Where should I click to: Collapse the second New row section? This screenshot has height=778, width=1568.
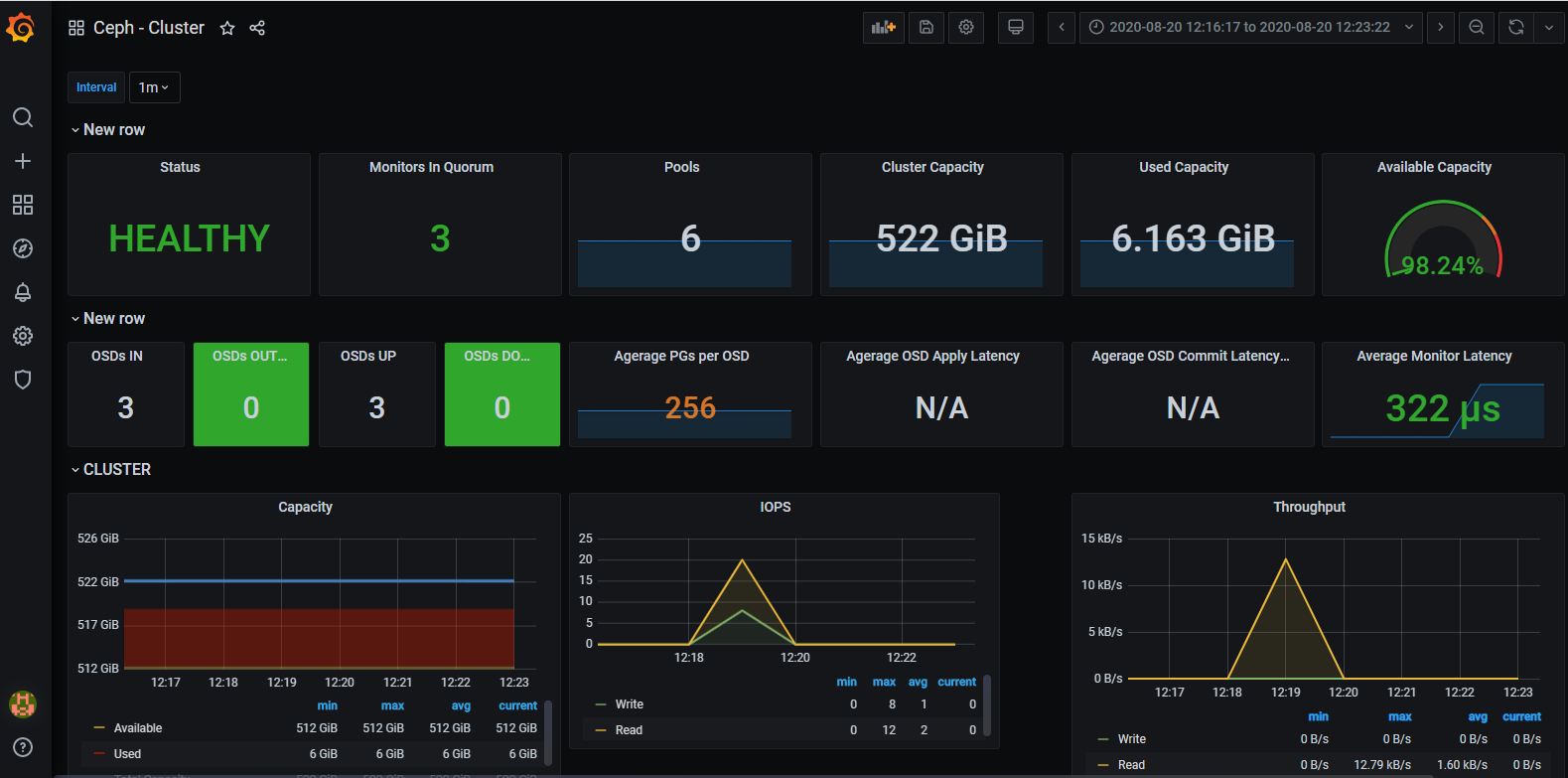107,319
